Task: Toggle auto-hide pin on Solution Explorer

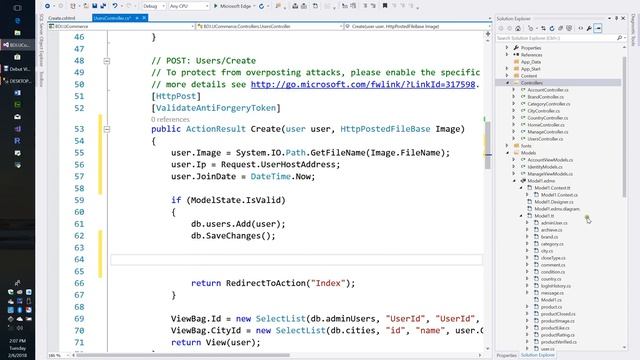Action: (616, 18)
